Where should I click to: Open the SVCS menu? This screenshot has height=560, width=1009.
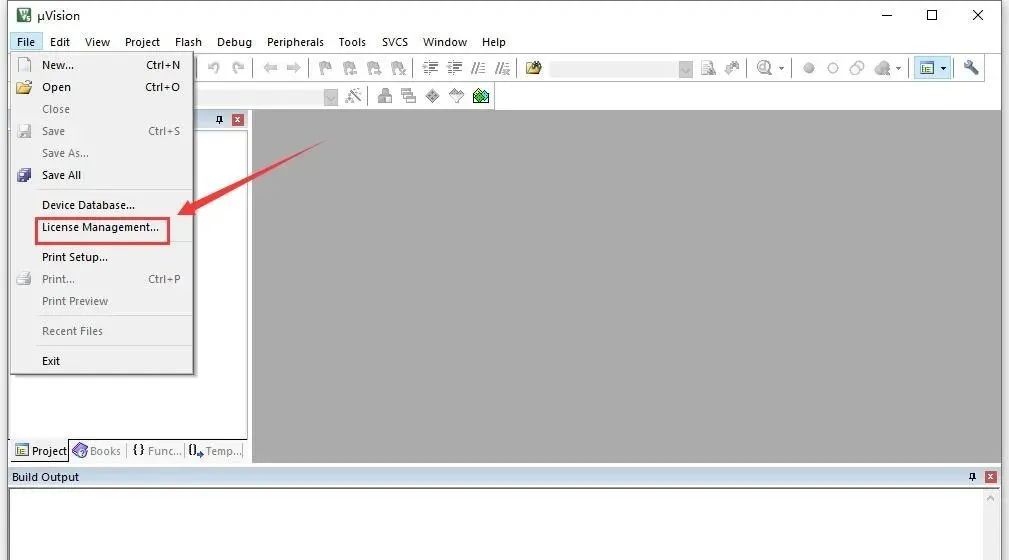395,42
